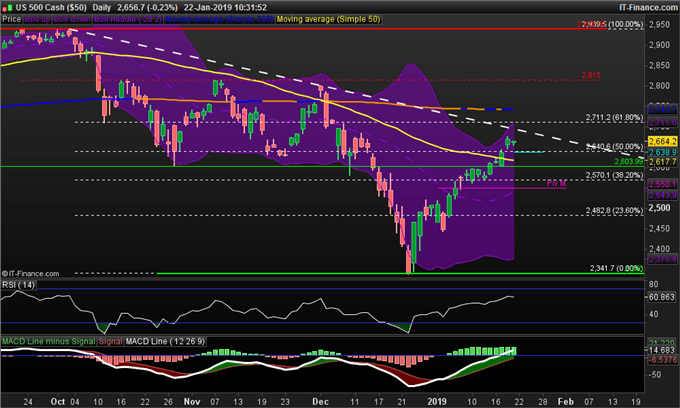The height and width of the screenshot is (408, 680).
Task: Click the 100.00% Fibonacci level label
Action: click(625, 24)
